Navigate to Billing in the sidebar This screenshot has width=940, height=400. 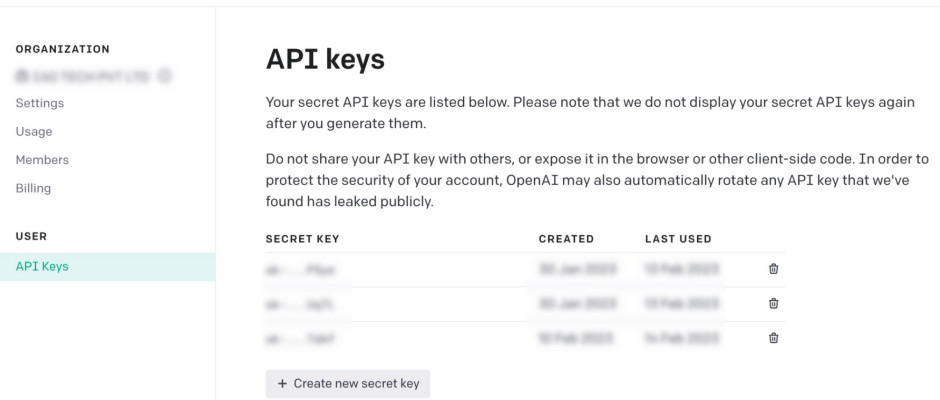click(x=33, y=188)
